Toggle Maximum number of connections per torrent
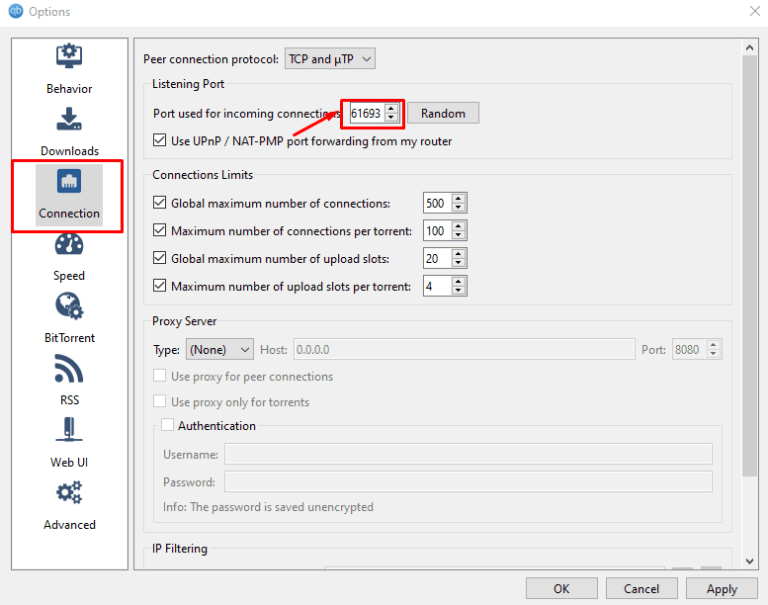The width and height of the screenshot is (768, 605). 159,230
